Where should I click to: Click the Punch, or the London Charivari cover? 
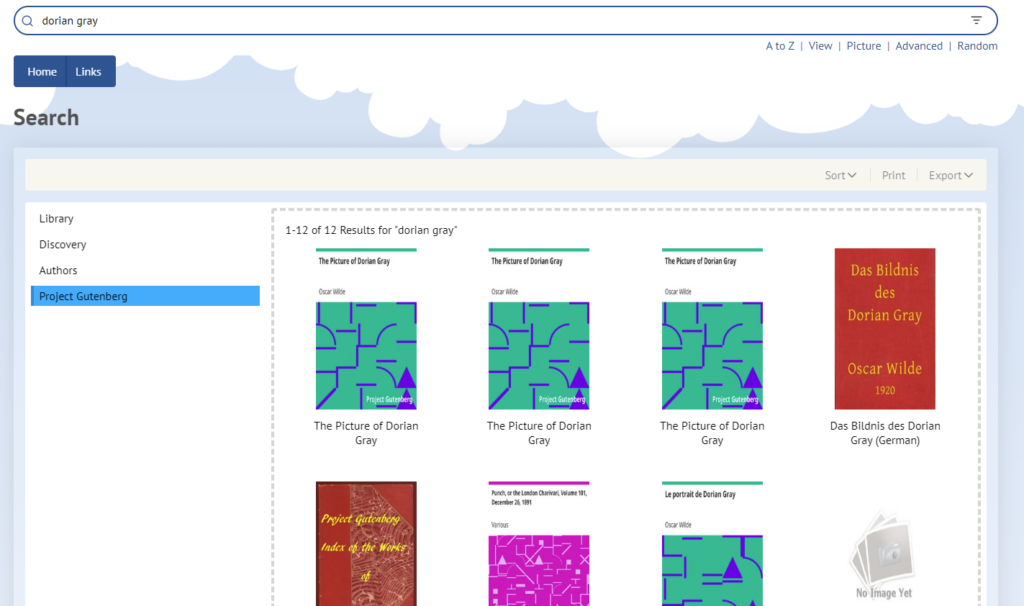point(539,543)
